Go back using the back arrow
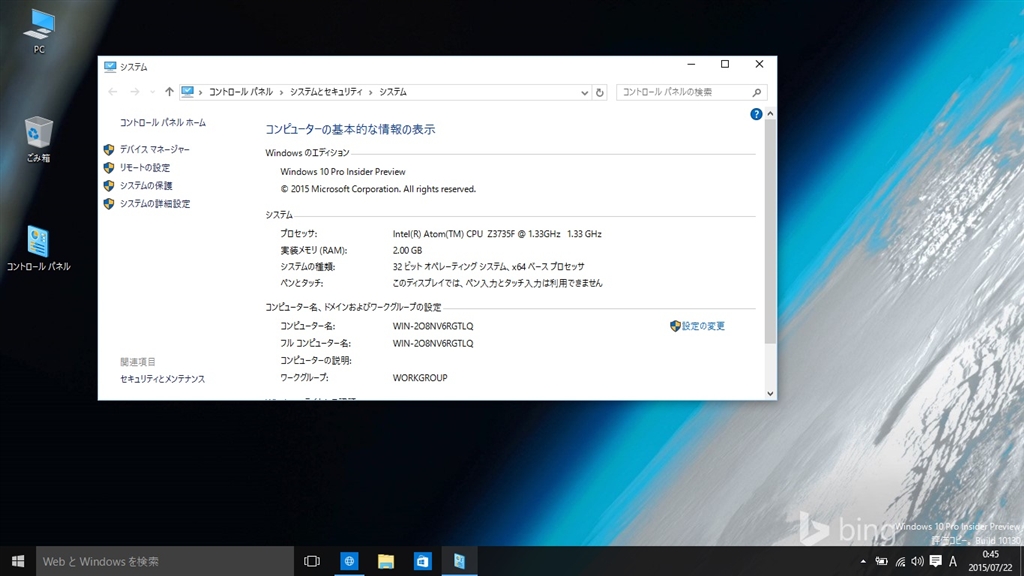 [112, 92]
